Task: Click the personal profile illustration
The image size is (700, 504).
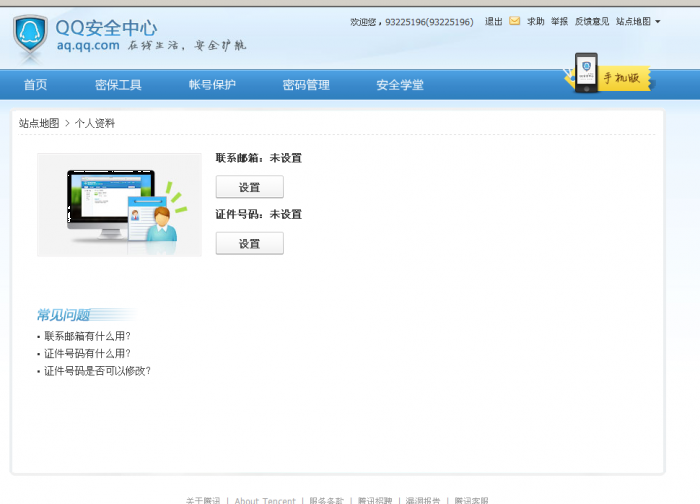Action: 119,204
